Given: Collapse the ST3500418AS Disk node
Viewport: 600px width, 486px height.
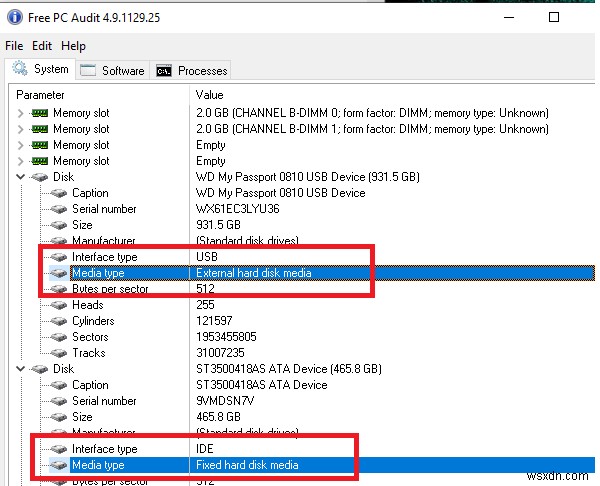Looking at the screenshot, I should coord(21,369).
